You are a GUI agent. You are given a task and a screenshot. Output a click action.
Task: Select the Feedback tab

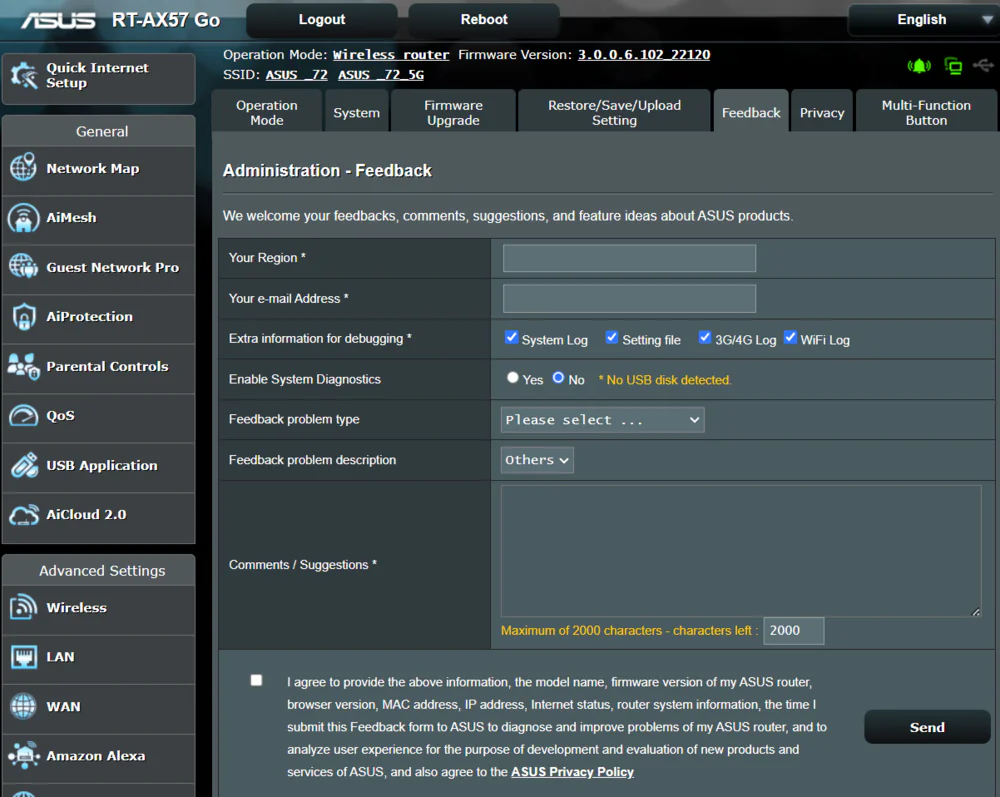tap(751, 112)
